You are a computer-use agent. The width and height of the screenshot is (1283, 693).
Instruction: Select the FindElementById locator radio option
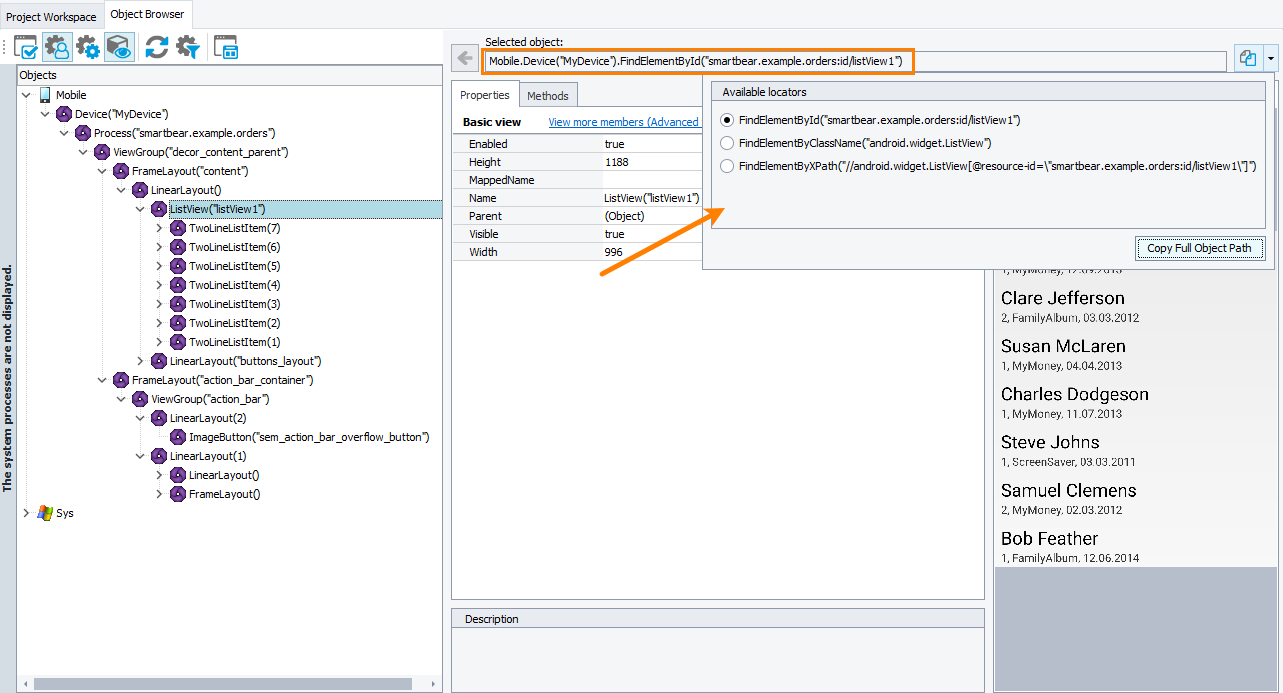pyautogui.click(x=727, y=120)
